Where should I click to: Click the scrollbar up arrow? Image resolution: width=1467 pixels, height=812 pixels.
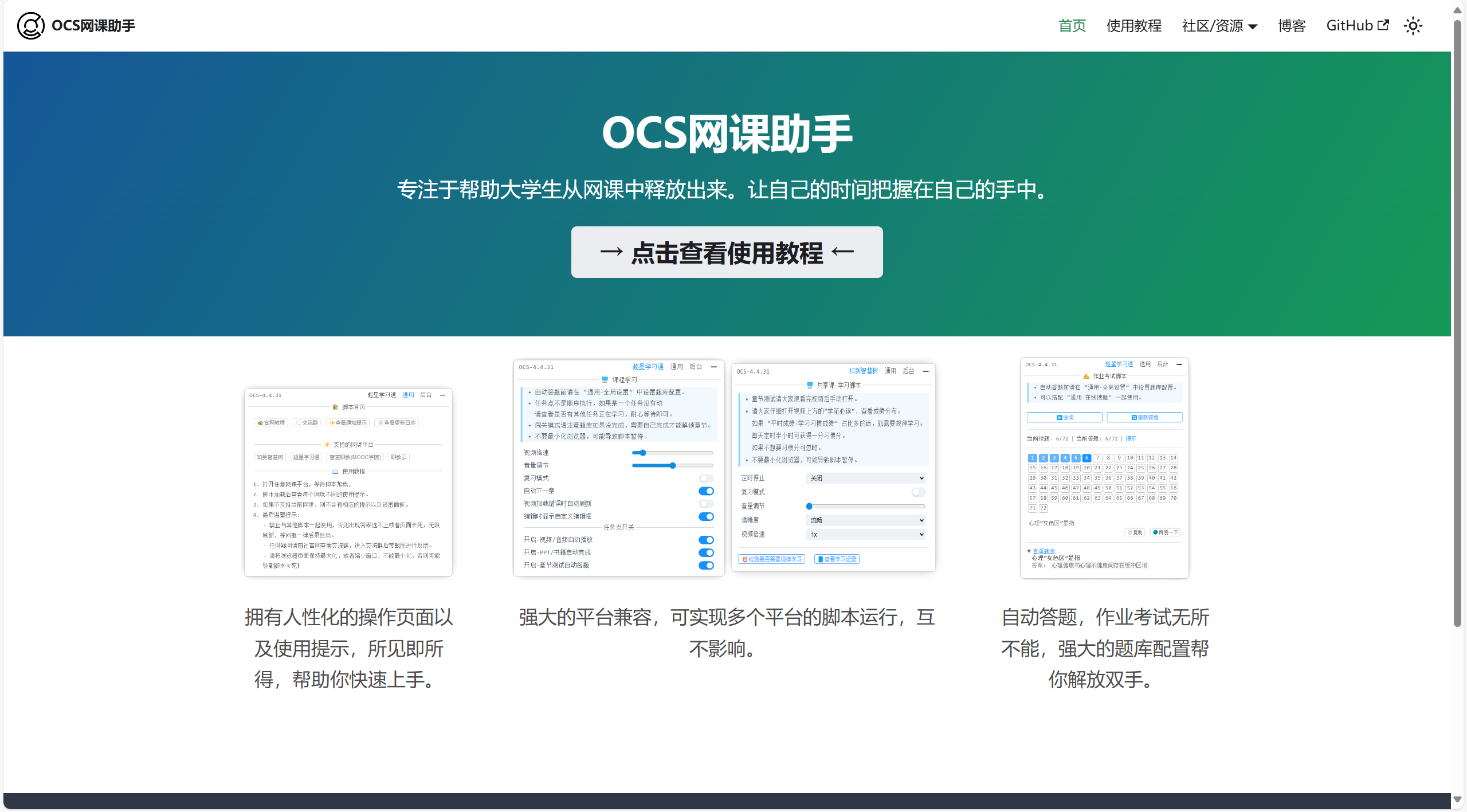click(1457, 10)
